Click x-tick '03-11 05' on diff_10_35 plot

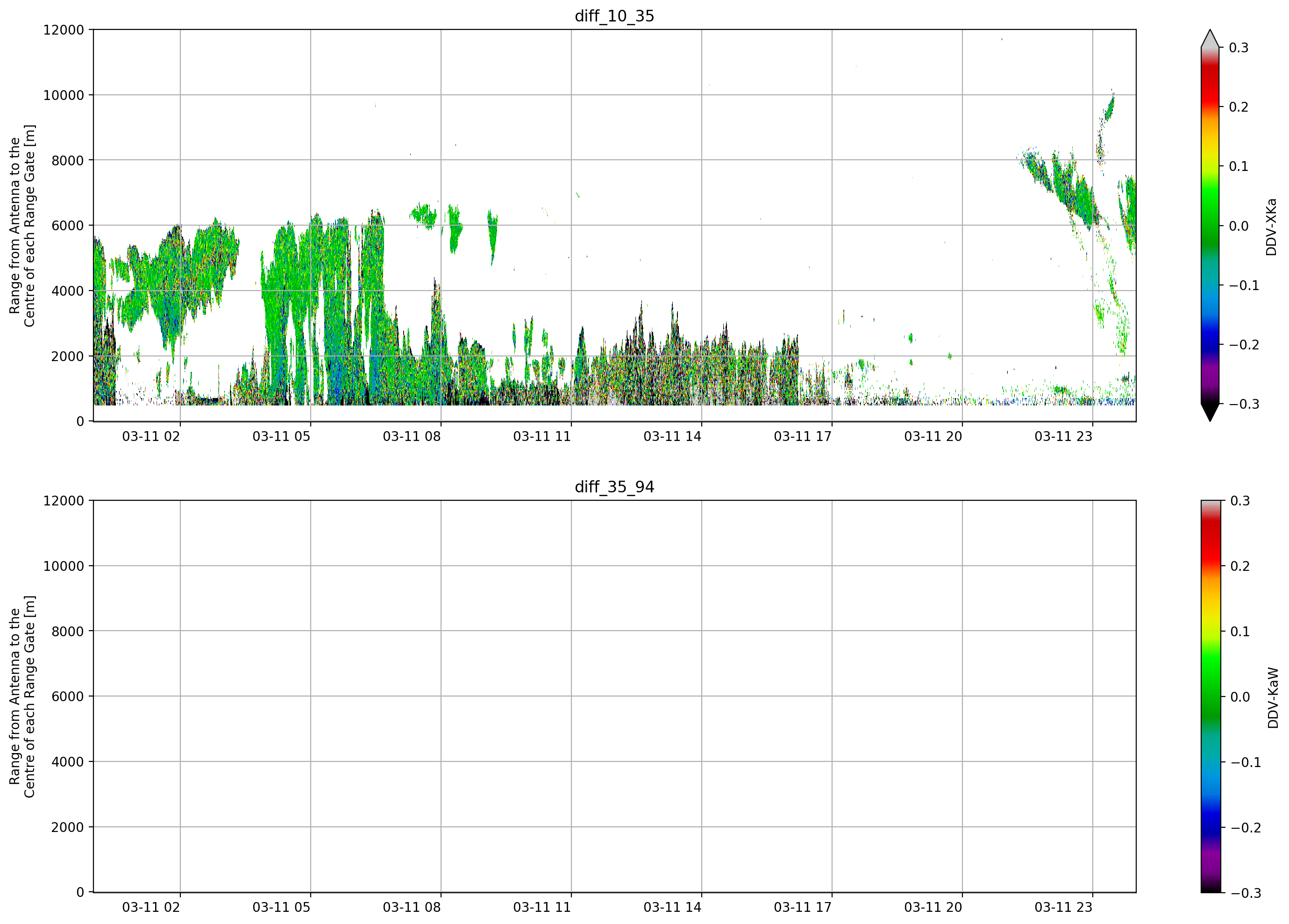point(281,436)
